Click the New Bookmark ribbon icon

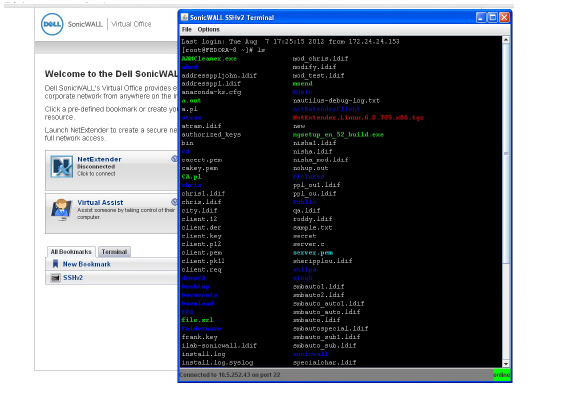tap(55, 264)
